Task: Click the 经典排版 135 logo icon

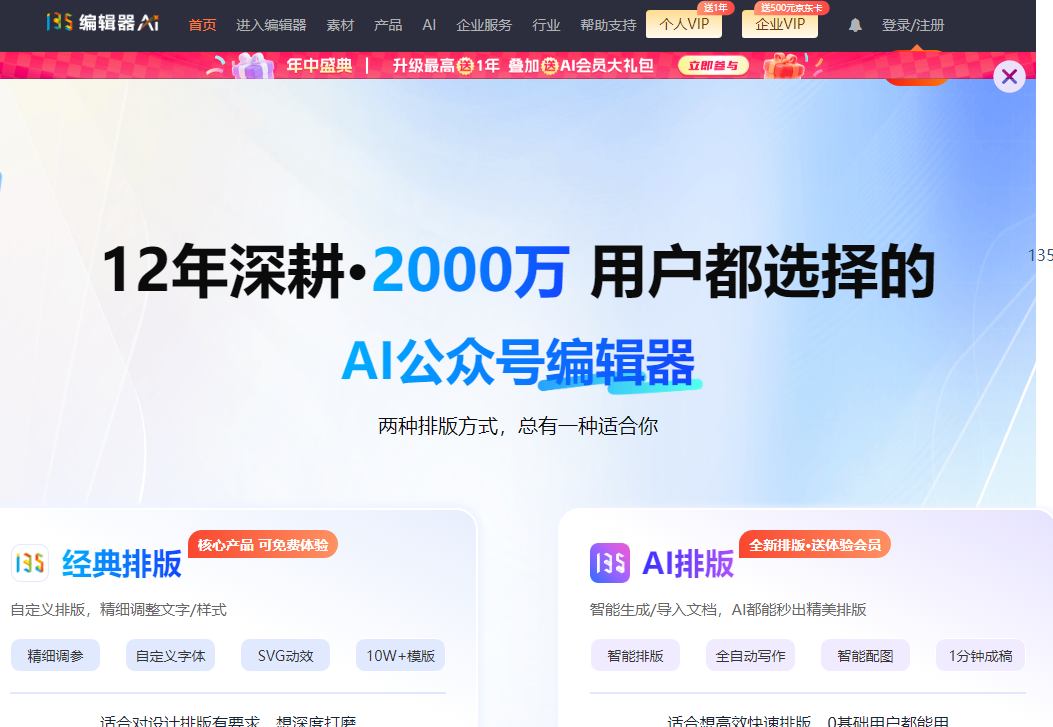Action: coord(30,563)
